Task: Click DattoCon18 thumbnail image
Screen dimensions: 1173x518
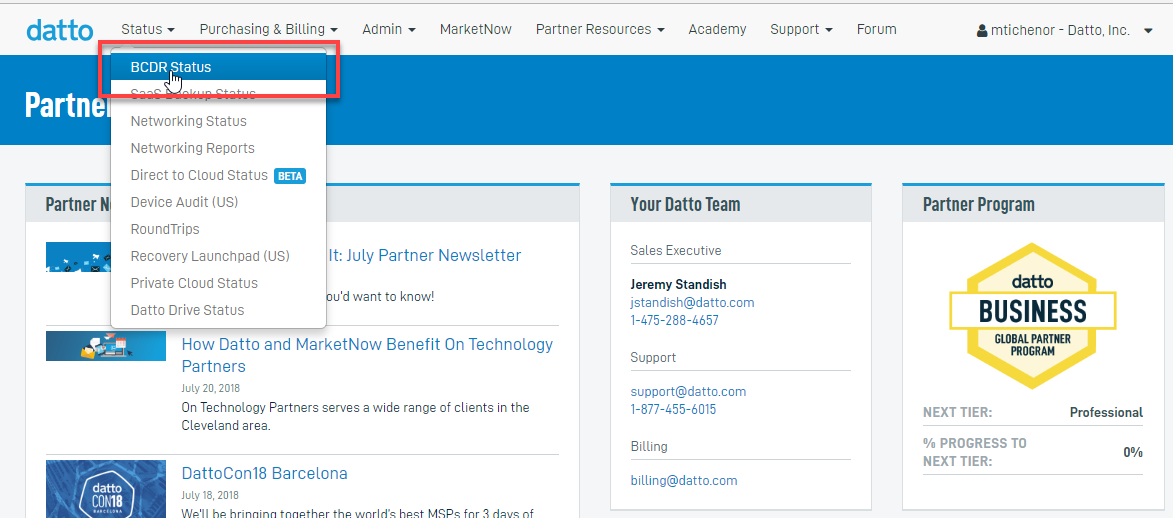Action: (x=105, y=489)
